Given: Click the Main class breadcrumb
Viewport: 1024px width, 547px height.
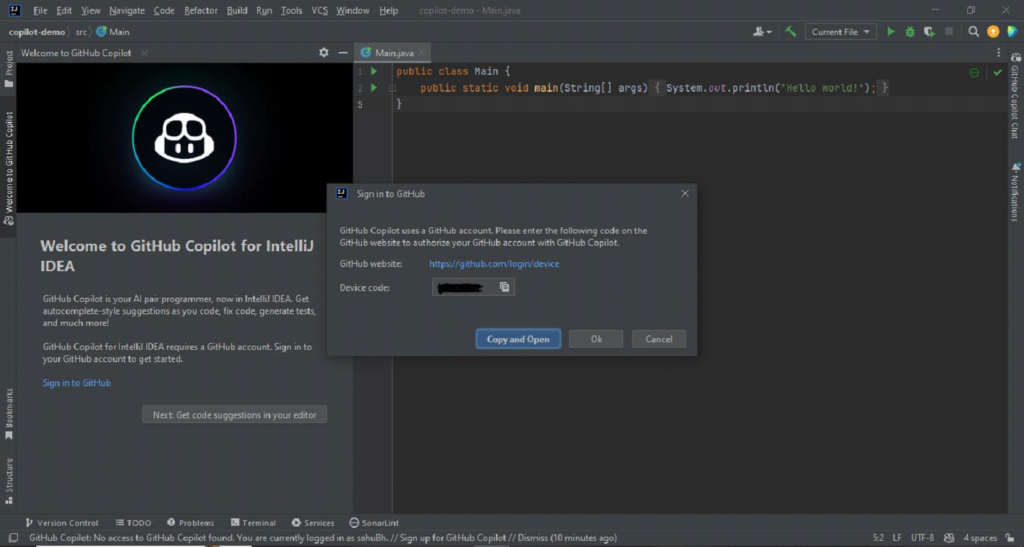Looking at the screenshot, I should [113, 31].
